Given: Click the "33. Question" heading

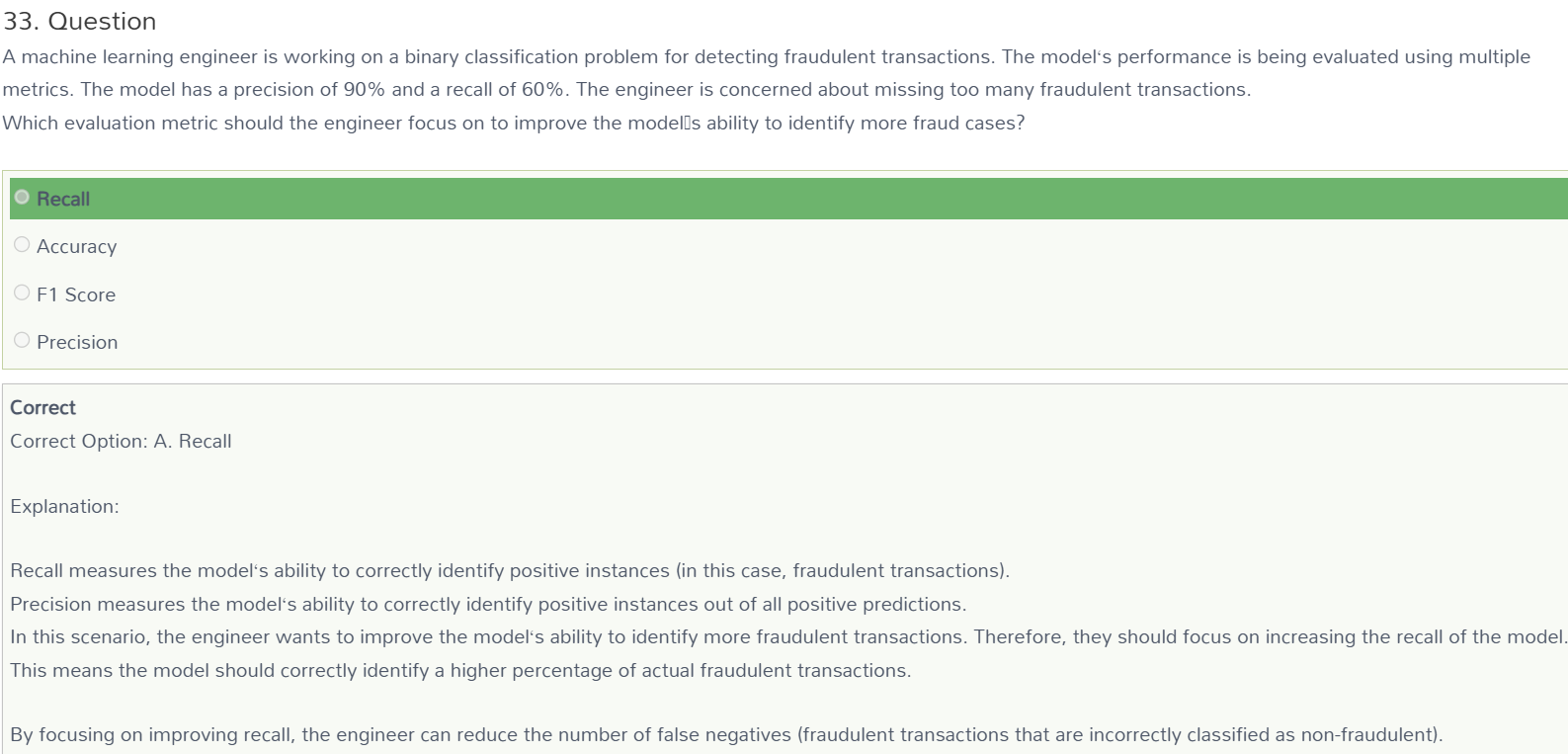Looking at the screenshot, I should coord(79,21).
